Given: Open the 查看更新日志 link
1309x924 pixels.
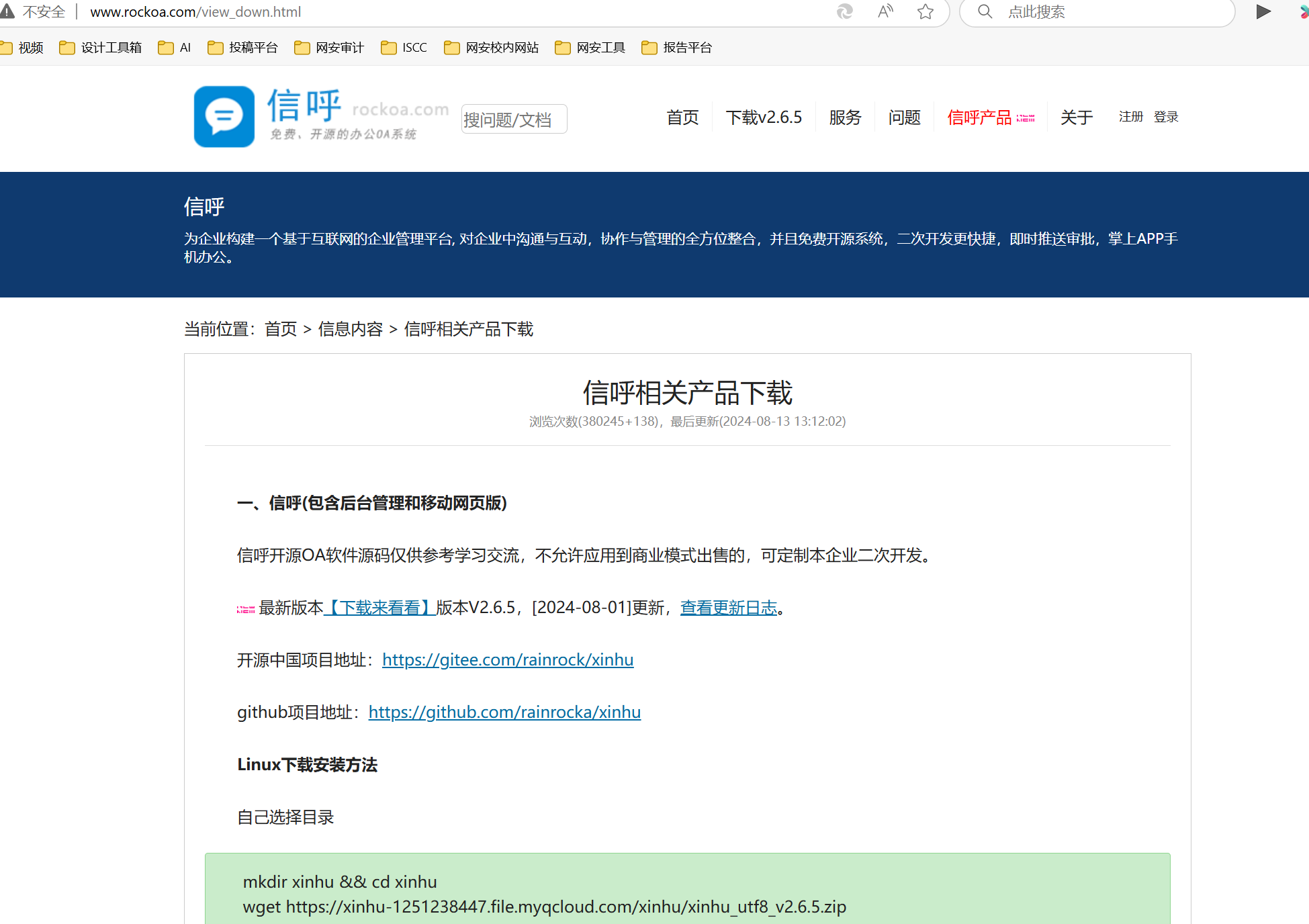Looking at the screenshot, I should pyautogui.click(x=729, y=608).
